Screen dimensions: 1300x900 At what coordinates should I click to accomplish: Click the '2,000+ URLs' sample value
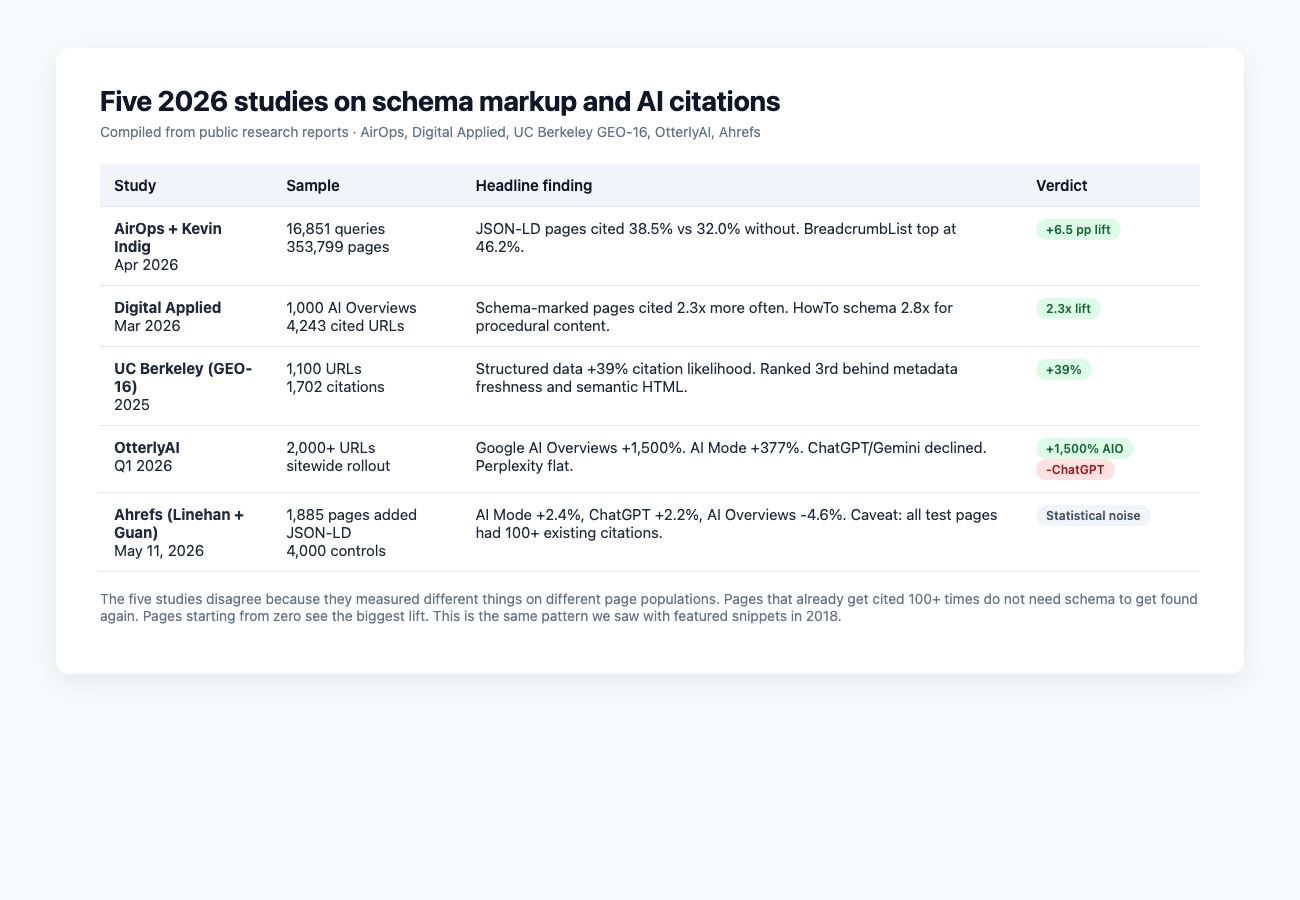coord(331,447)
